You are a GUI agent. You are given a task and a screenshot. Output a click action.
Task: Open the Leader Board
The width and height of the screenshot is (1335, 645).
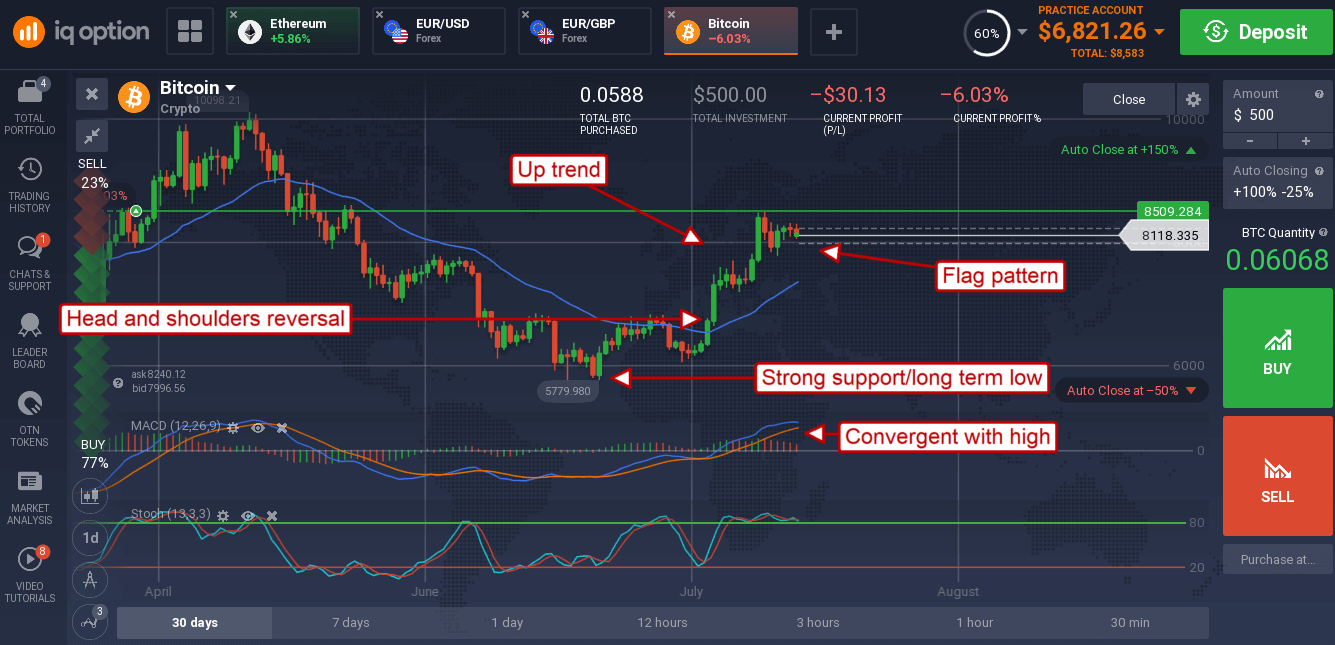pos(30,340)
